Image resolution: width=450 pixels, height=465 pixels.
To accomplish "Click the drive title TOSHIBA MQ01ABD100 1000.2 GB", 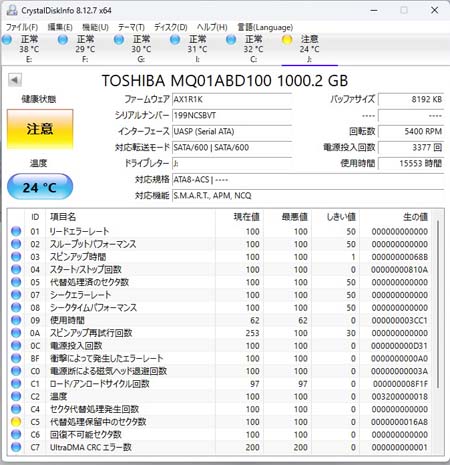I will click(225, 81).
